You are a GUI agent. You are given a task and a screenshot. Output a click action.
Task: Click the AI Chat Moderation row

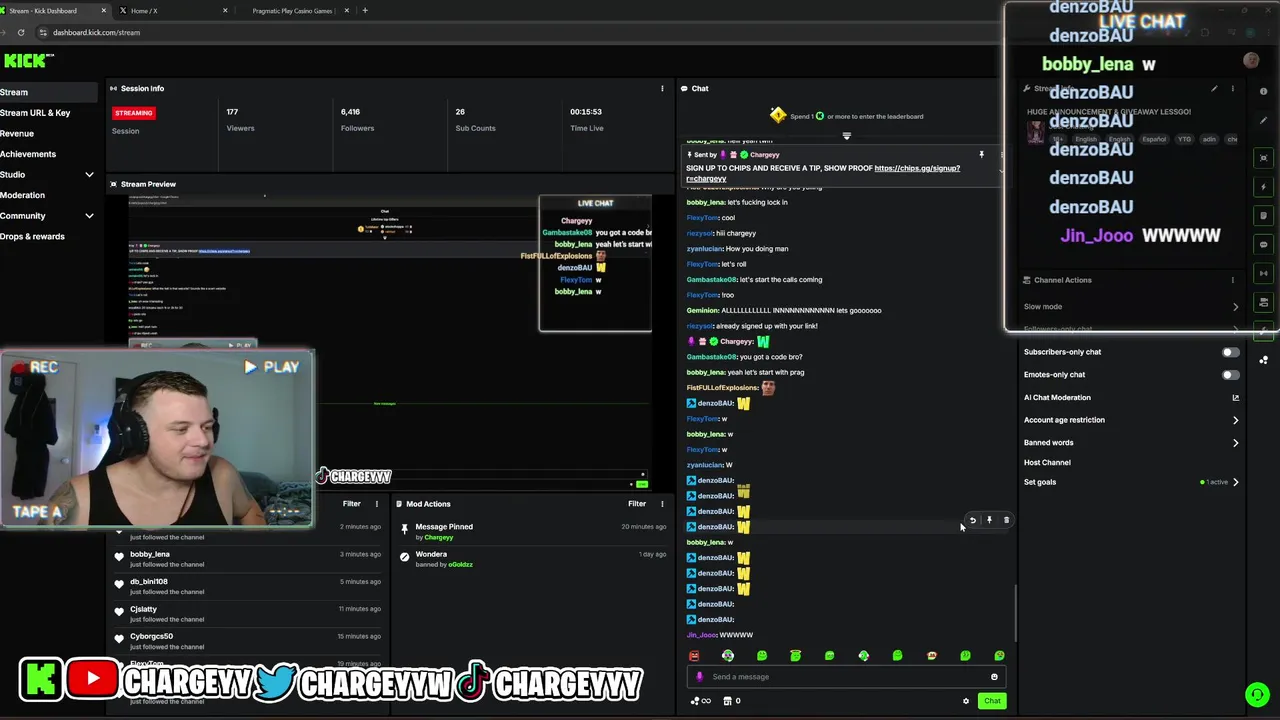pyautogui.click(x=1130, y=398)
